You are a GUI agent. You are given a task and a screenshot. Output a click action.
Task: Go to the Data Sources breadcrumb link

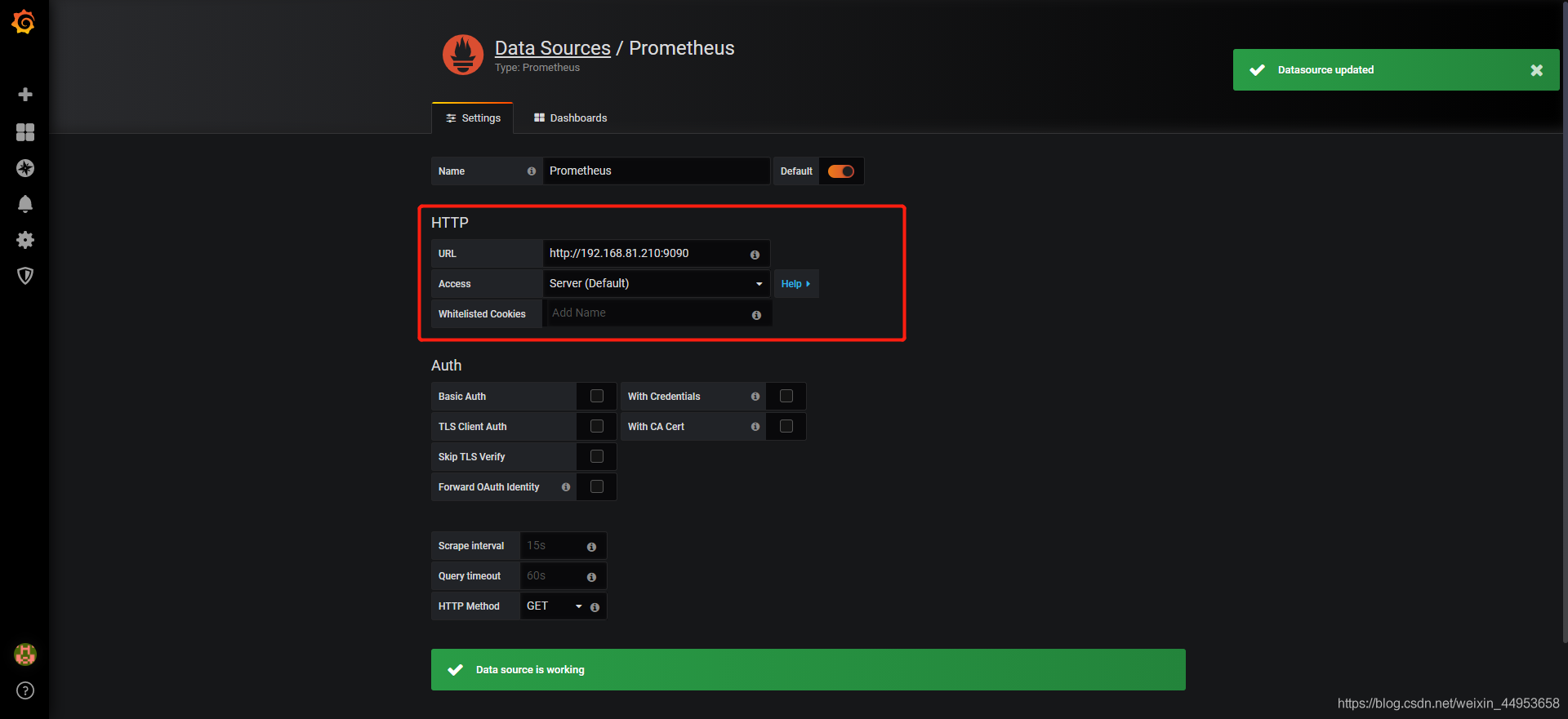coord(553,48)
